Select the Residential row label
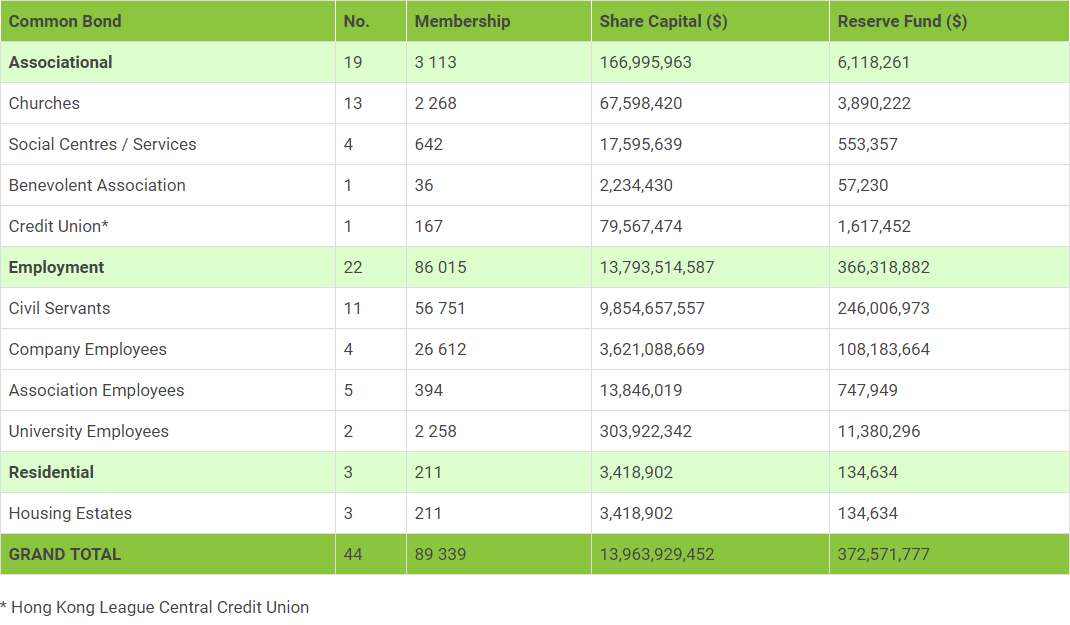 tap(51, 471)
